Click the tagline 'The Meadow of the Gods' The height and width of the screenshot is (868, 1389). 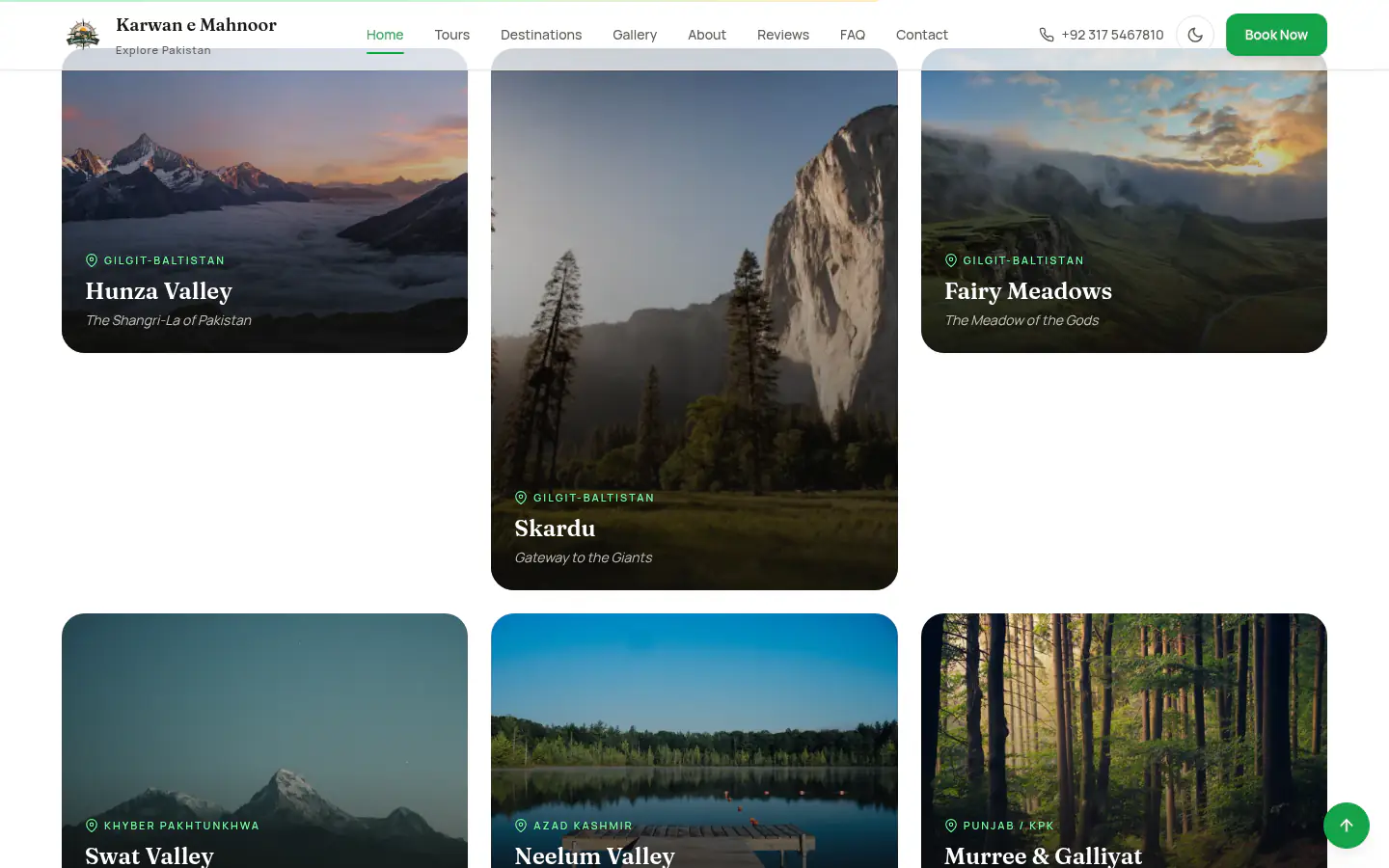(x=1021, y=320)
